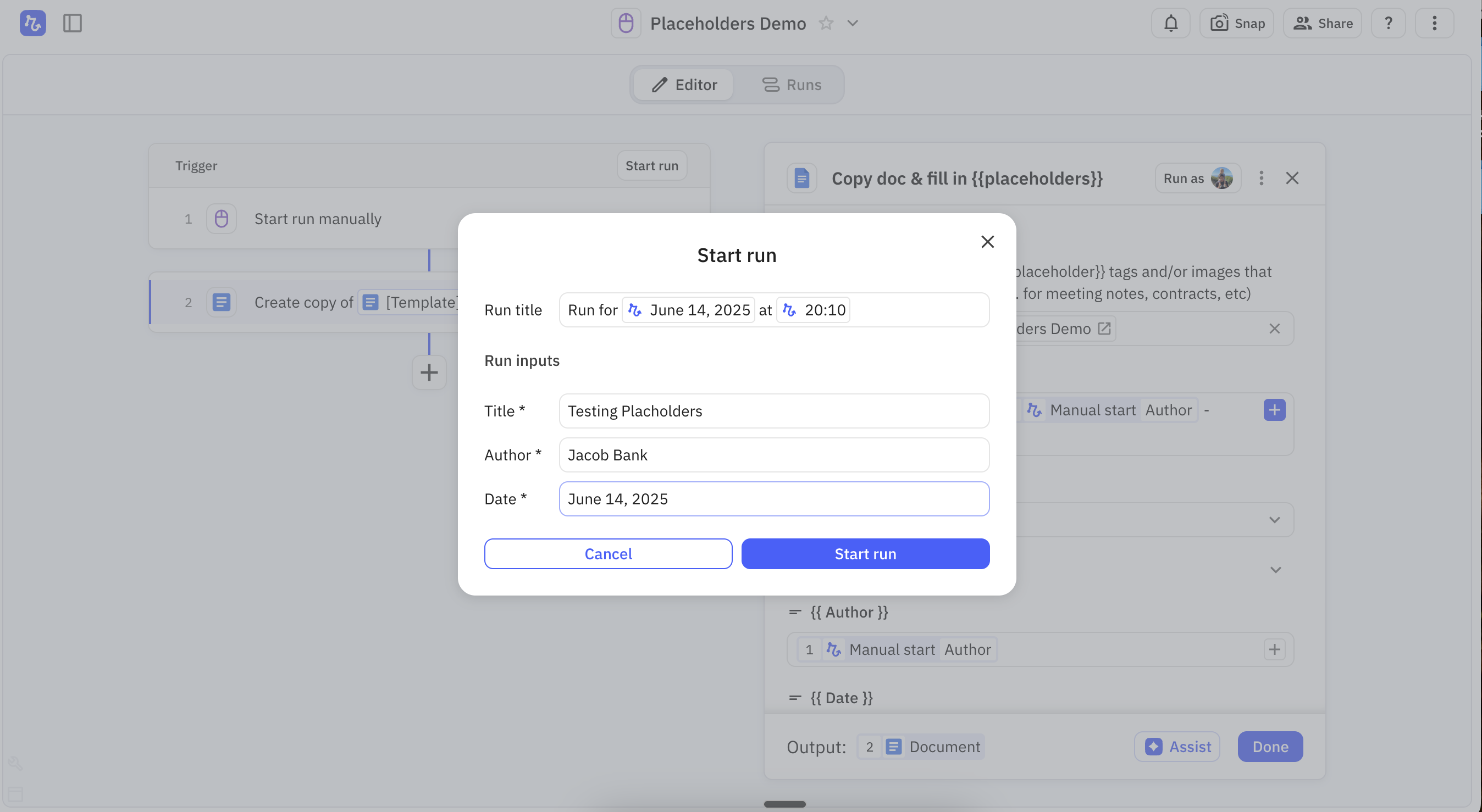Open the step options three-dot menu
Screen dimensions: 1482x812
click(1260, 178)
